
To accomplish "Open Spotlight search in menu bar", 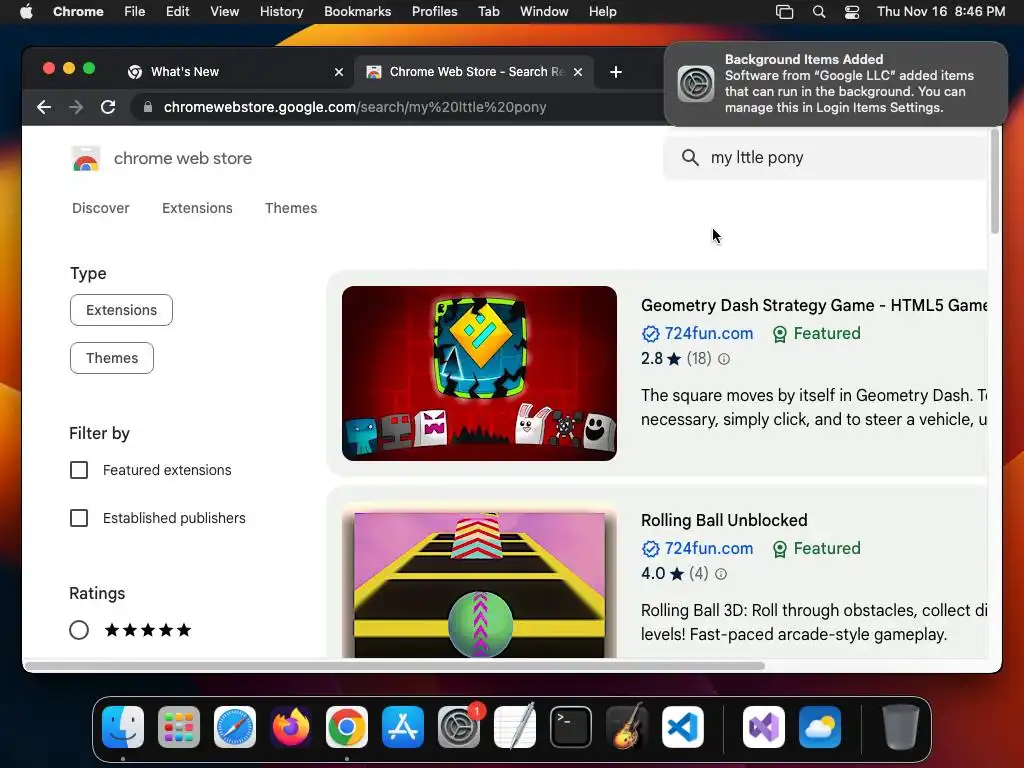I will (x=818, y=12).
